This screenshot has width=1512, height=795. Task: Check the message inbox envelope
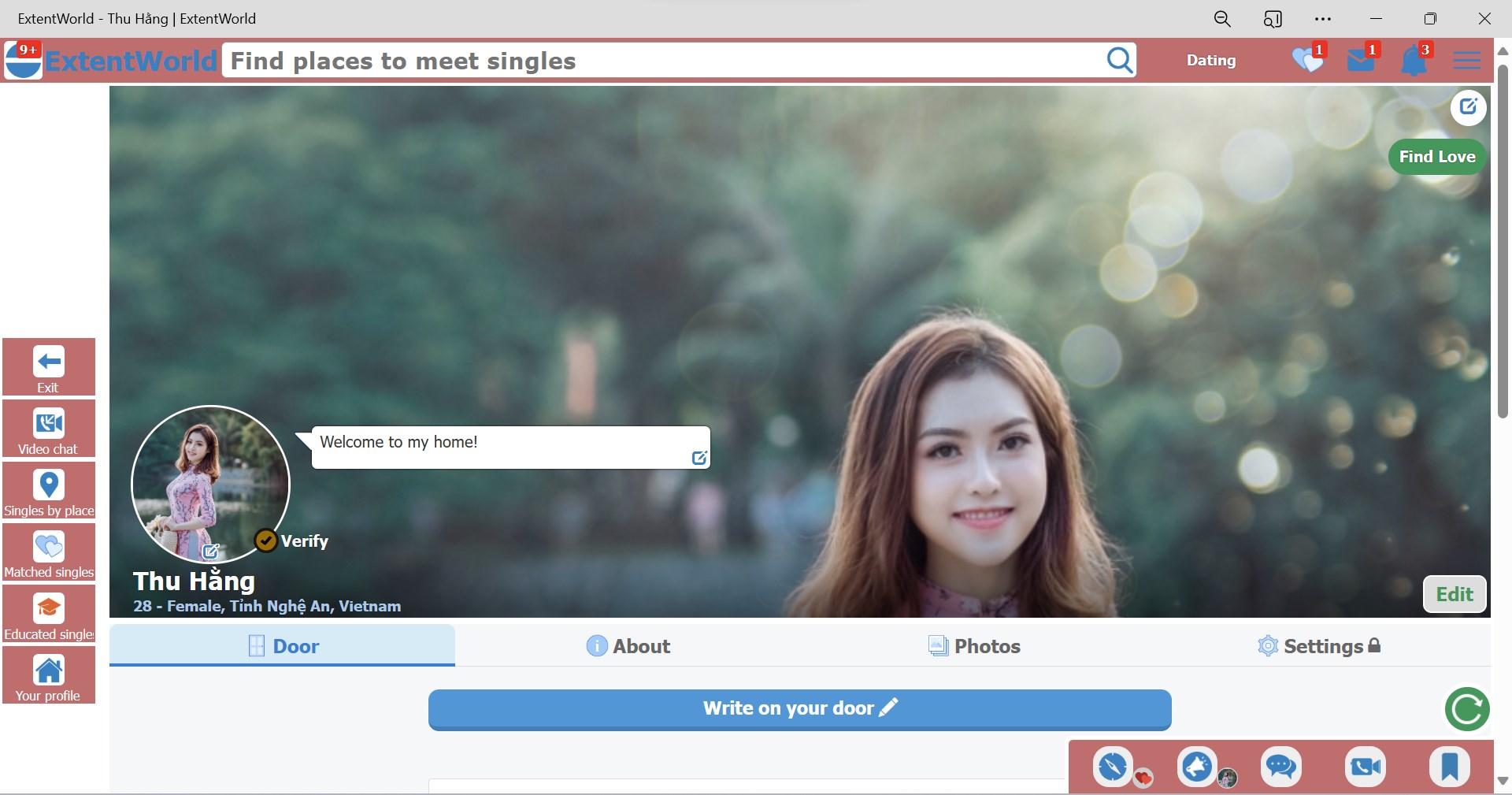1361,61
